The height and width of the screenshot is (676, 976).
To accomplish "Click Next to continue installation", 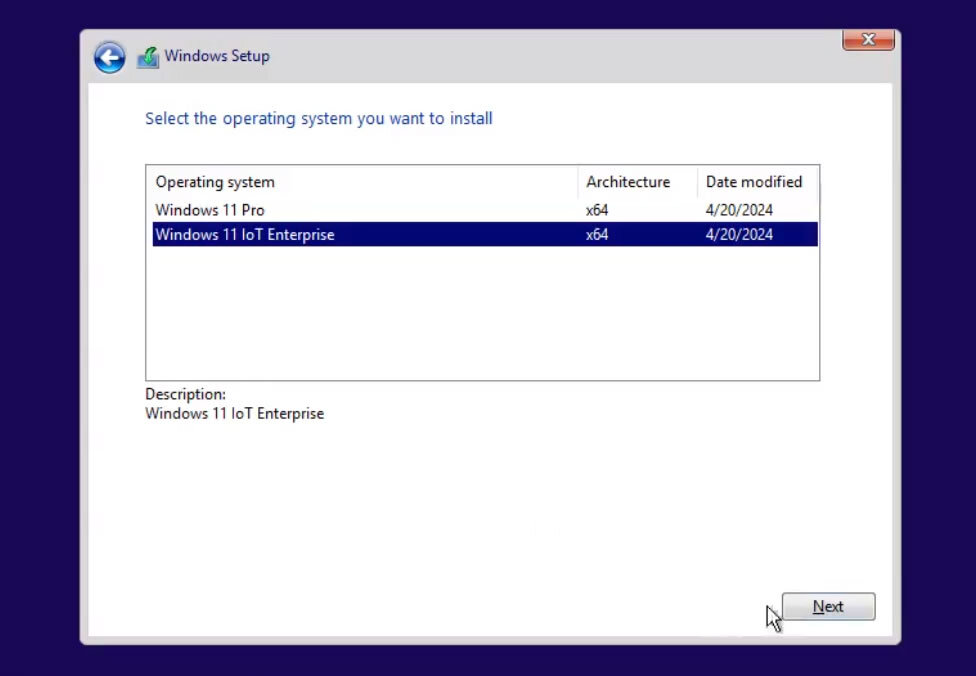I will (x=828, y=606).
